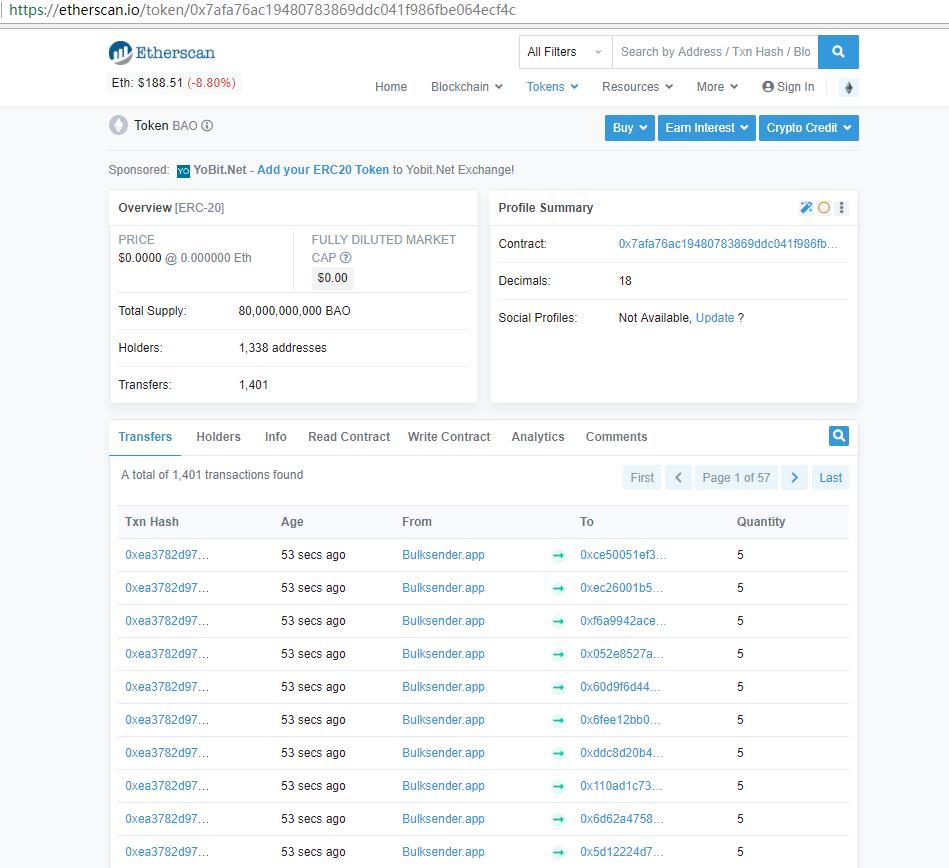Click the '80,000,000,000 BAO' total supply value
This screenshot has width=949, height=868.
294,311
